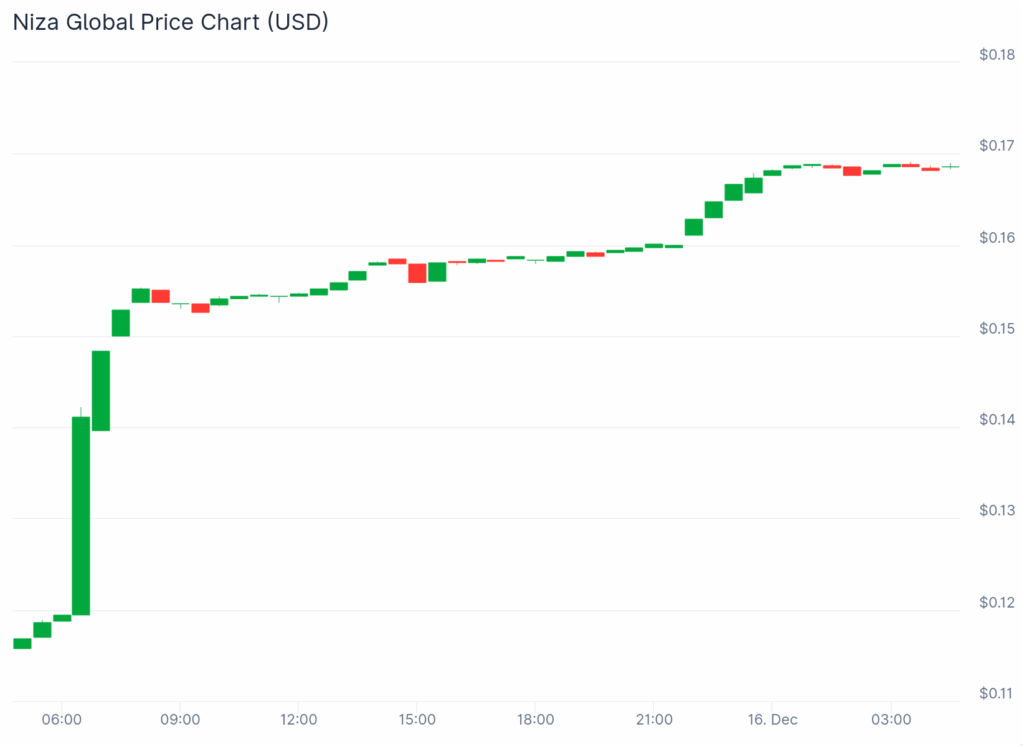
Task: Click the $0.17 price axis label
Action: coord(996,146)
